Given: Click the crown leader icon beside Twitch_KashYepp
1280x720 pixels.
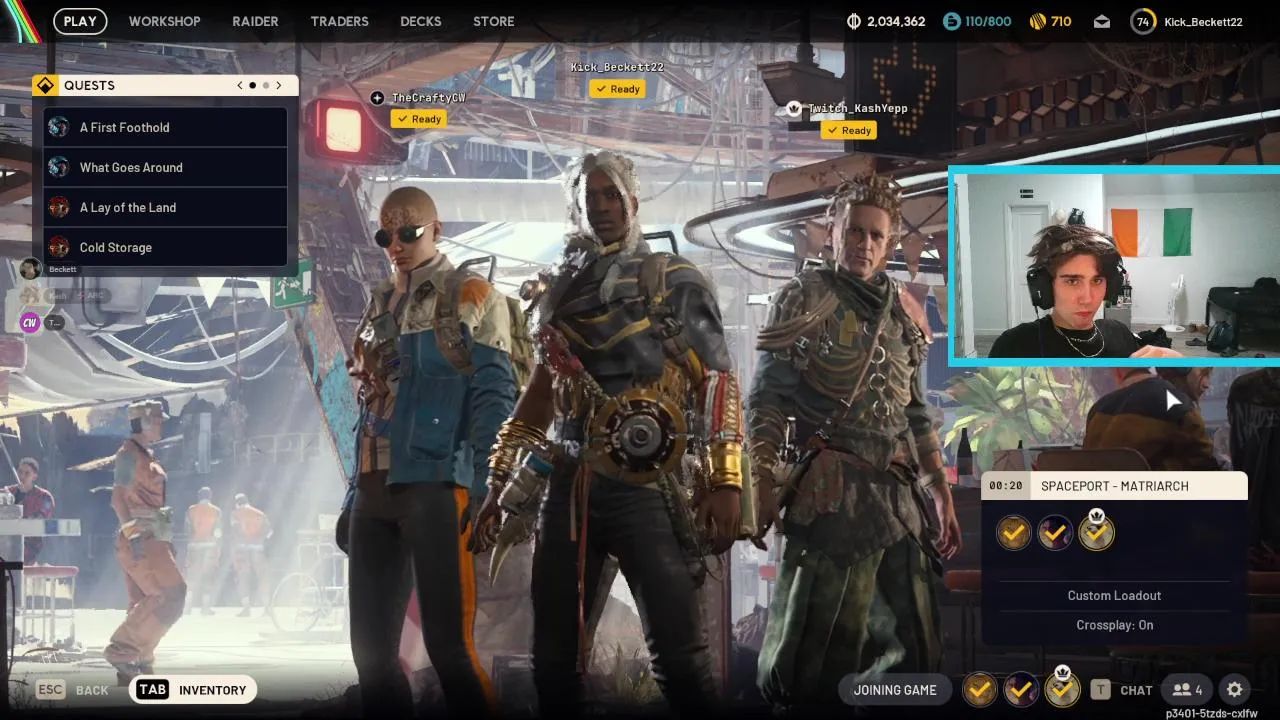Looking at the screenshot, I should (794, 108).
